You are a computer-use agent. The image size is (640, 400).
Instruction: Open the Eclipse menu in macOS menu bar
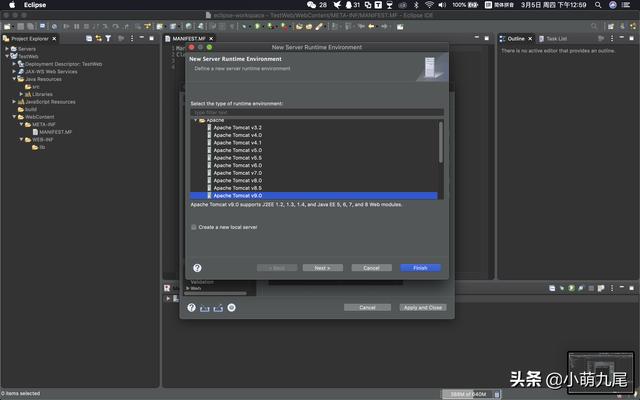35,5
